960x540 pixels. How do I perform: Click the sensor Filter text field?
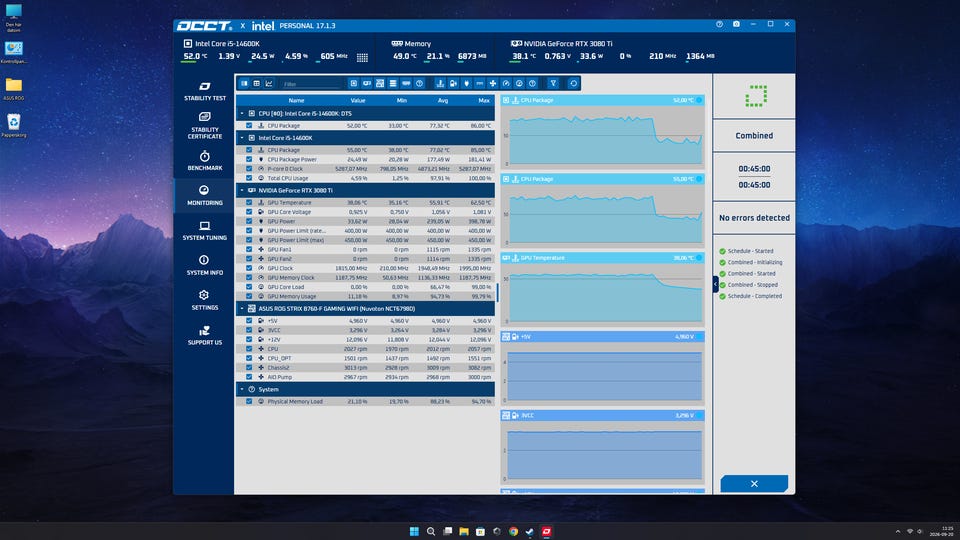pyautogui.click(x=311, y=84)
